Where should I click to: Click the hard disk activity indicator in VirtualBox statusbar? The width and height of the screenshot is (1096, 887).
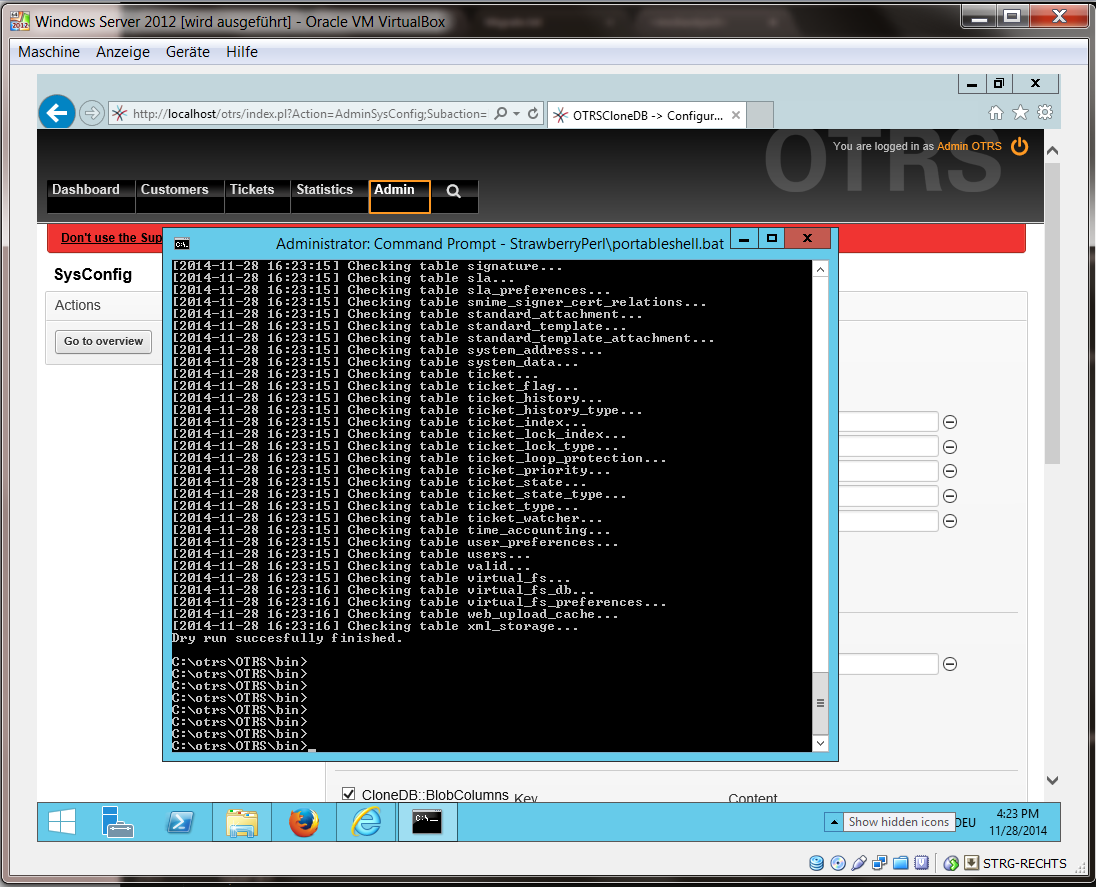point(816,862)
